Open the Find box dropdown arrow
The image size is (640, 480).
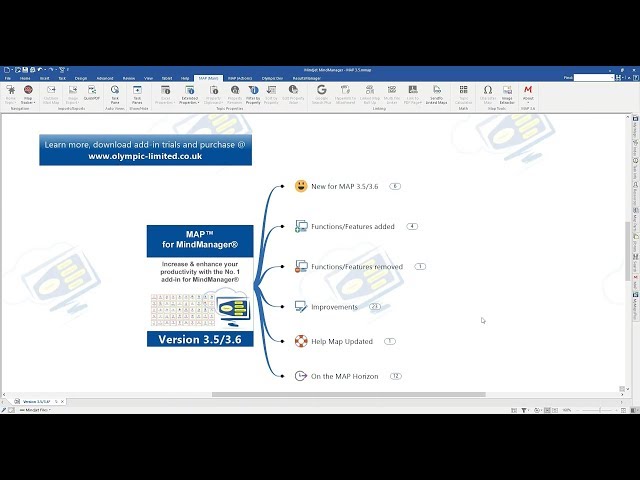point(612,78)
